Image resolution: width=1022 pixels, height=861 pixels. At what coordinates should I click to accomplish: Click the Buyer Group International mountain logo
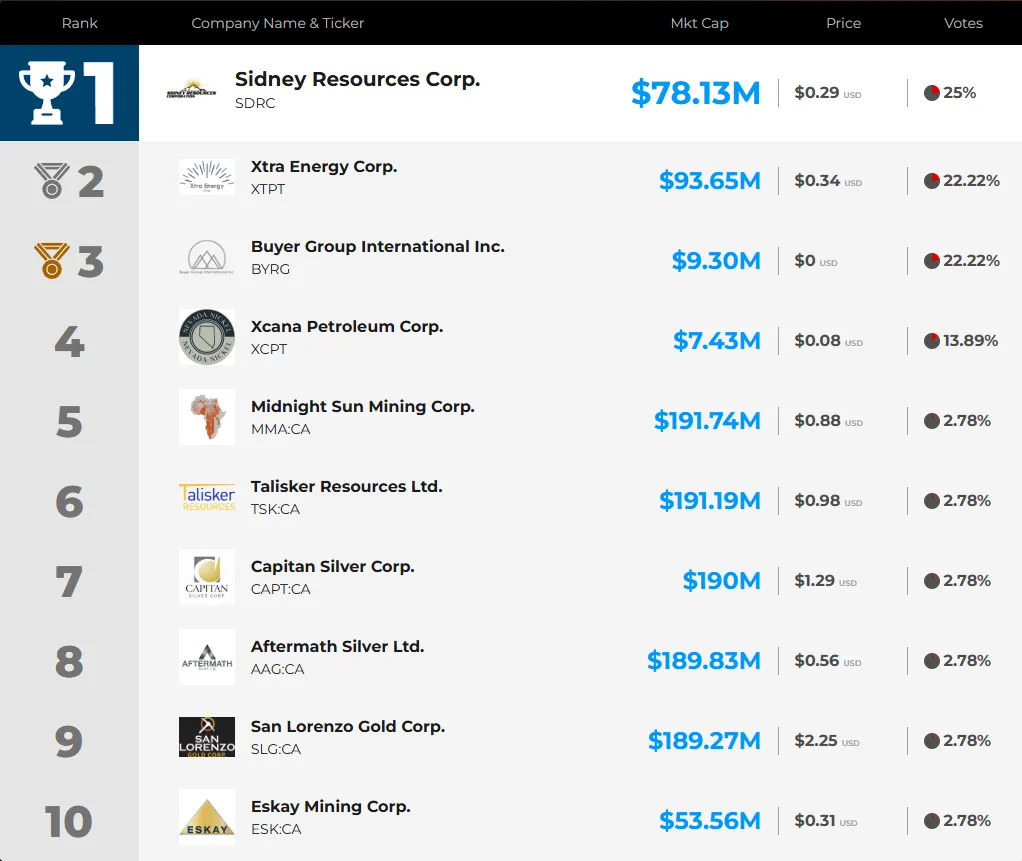(207, 257)
